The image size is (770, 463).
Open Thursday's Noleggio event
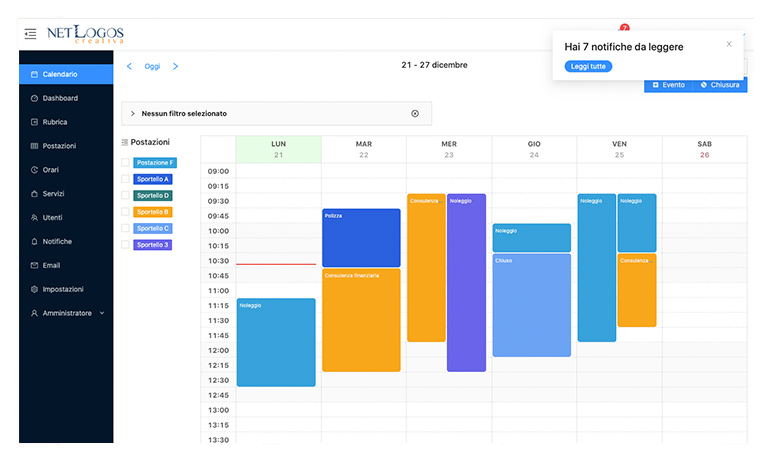(x=532, y=238)
